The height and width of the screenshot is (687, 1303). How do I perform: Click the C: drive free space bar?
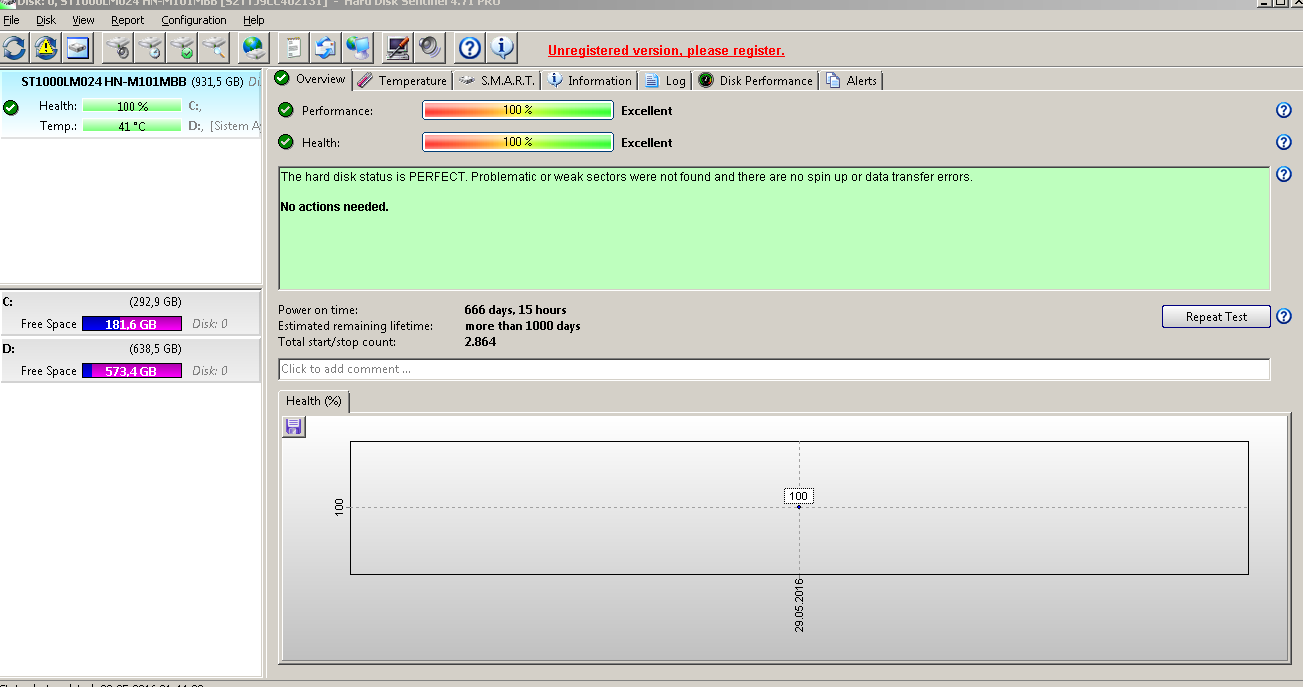coord(132,324)
